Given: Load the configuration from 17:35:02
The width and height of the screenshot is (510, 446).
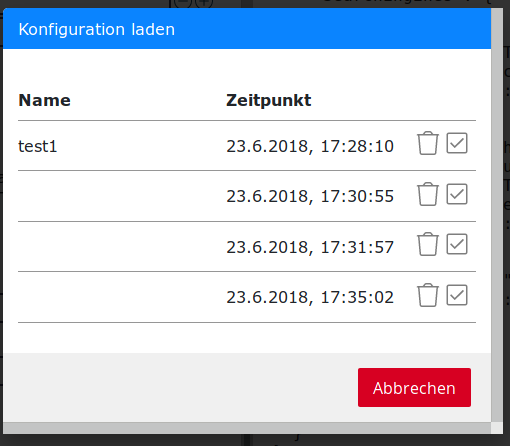Looking at the screenshot, I should pos(457,295).
